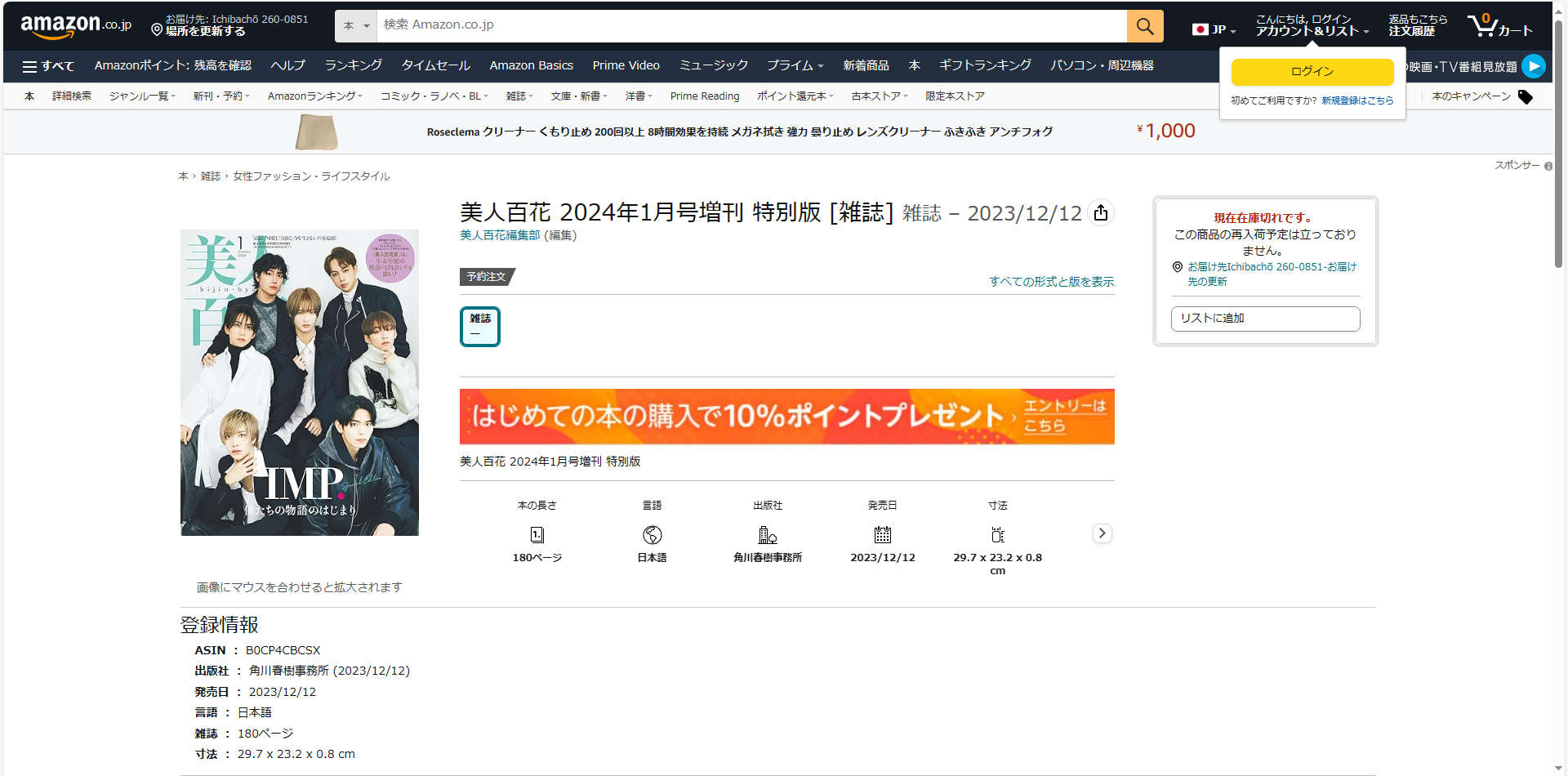Image resolution: width=1568 pixels, height=776 pixels.
Task: Click the location pin in stock box
Action: [1178, 267]
